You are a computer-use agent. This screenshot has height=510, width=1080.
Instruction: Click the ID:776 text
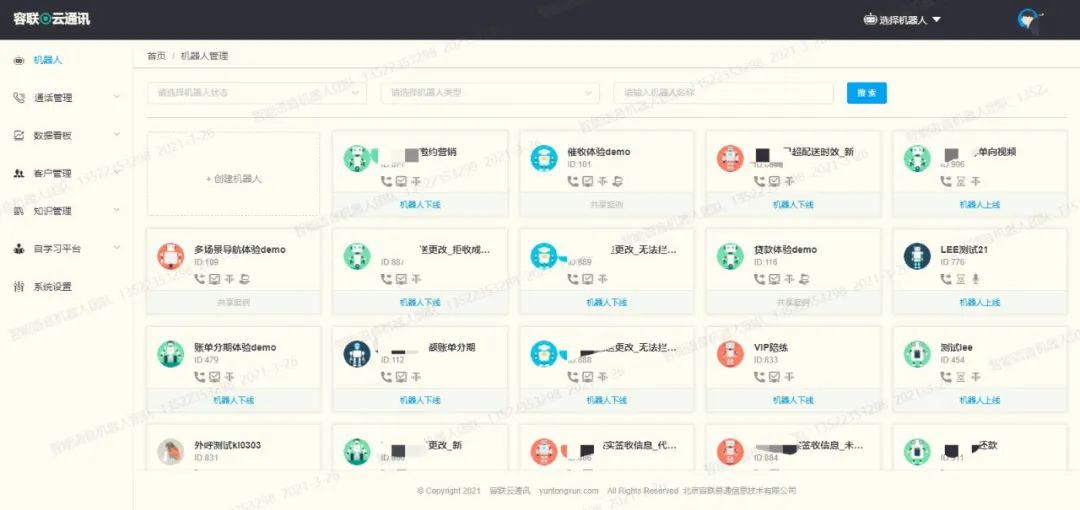[951, 262]
